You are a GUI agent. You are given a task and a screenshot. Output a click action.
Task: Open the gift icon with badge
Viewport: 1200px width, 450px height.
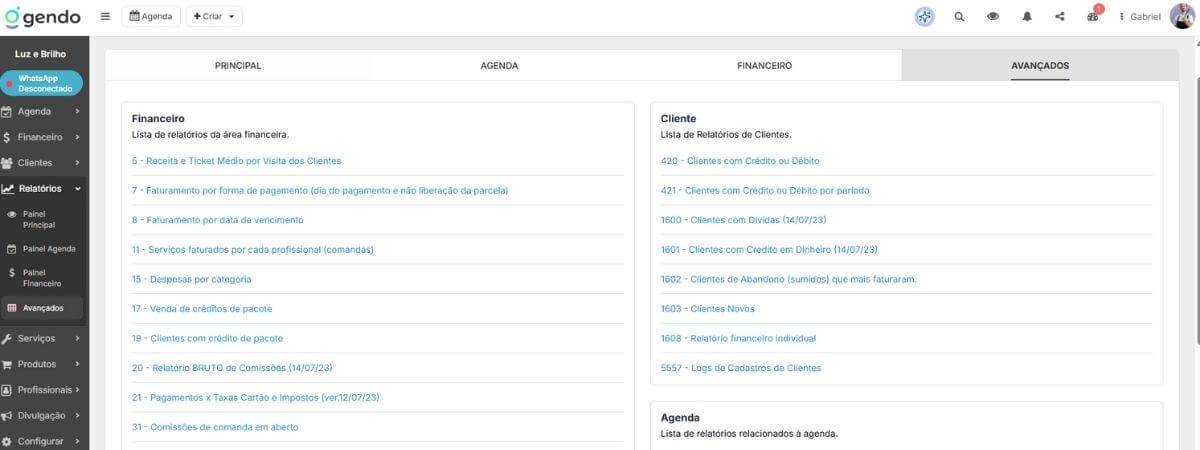click(x=1094, y=16)
